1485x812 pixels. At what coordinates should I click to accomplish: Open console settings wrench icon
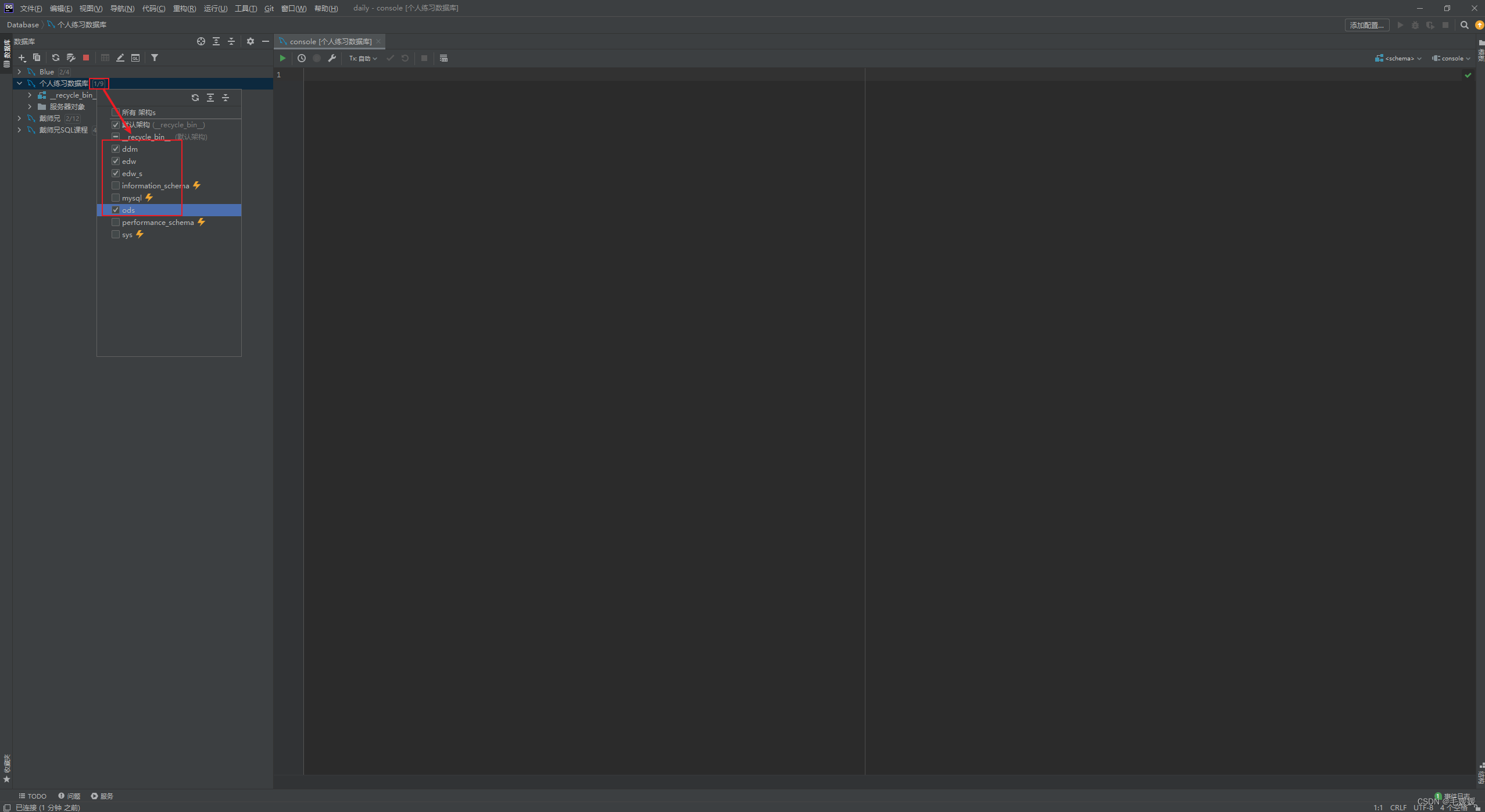click(332, 58)
